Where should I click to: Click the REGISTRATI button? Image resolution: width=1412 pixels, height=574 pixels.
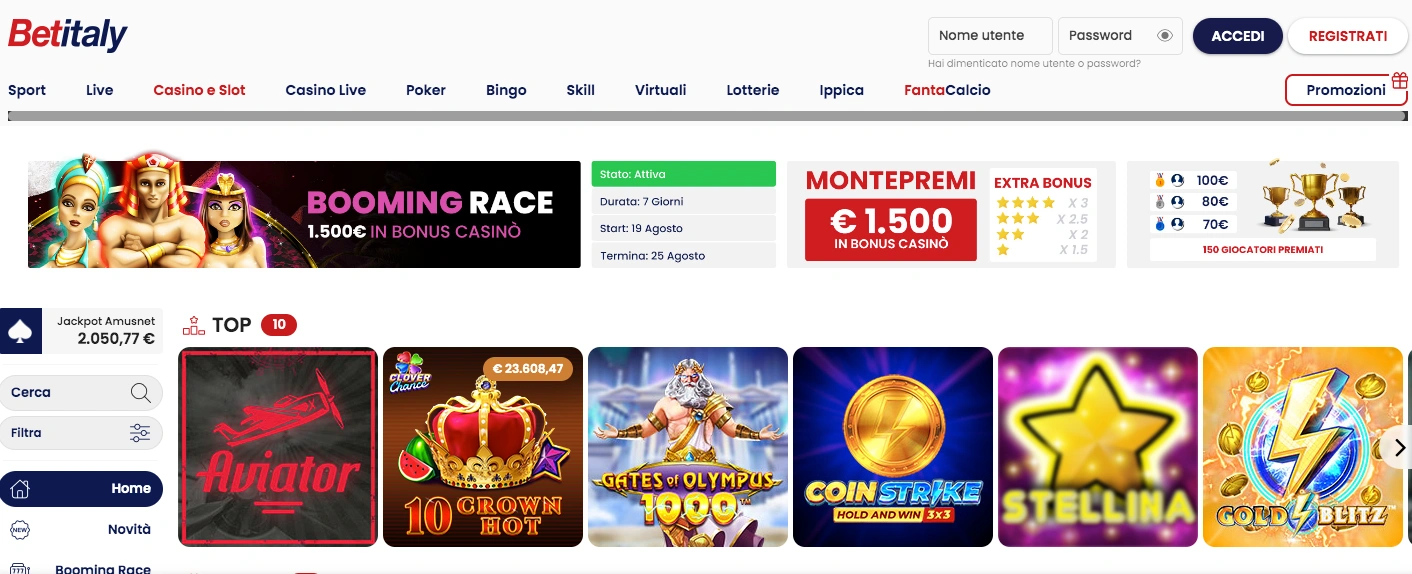(x=1347, y=36)
